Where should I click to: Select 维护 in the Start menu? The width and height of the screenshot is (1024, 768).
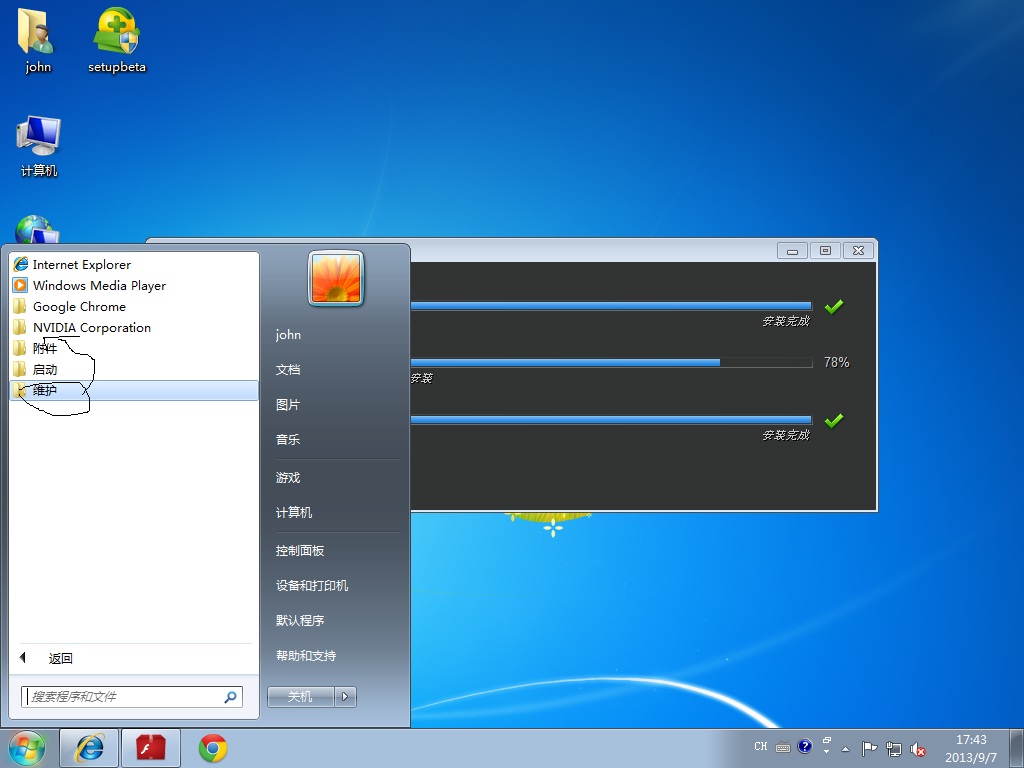pyautogui.click(x=46, y=391)
